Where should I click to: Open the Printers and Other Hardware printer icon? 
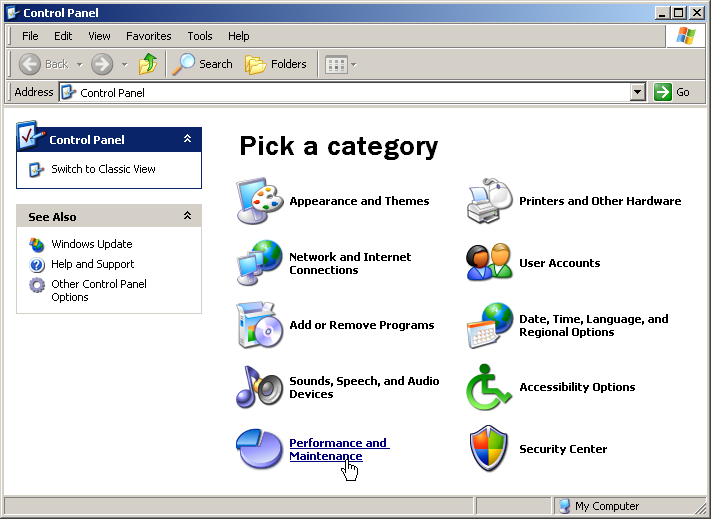click(490, 201)
